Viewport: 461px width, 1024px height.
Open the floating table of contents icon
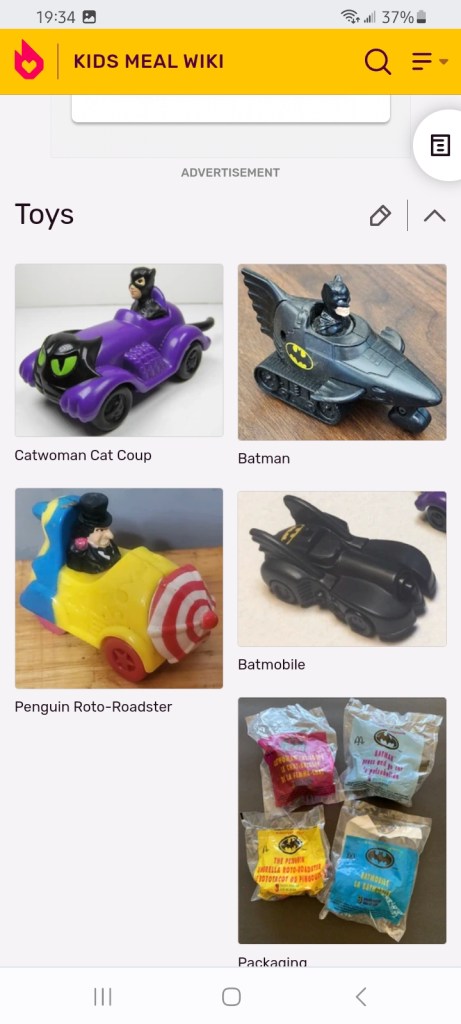click(440, 145)
